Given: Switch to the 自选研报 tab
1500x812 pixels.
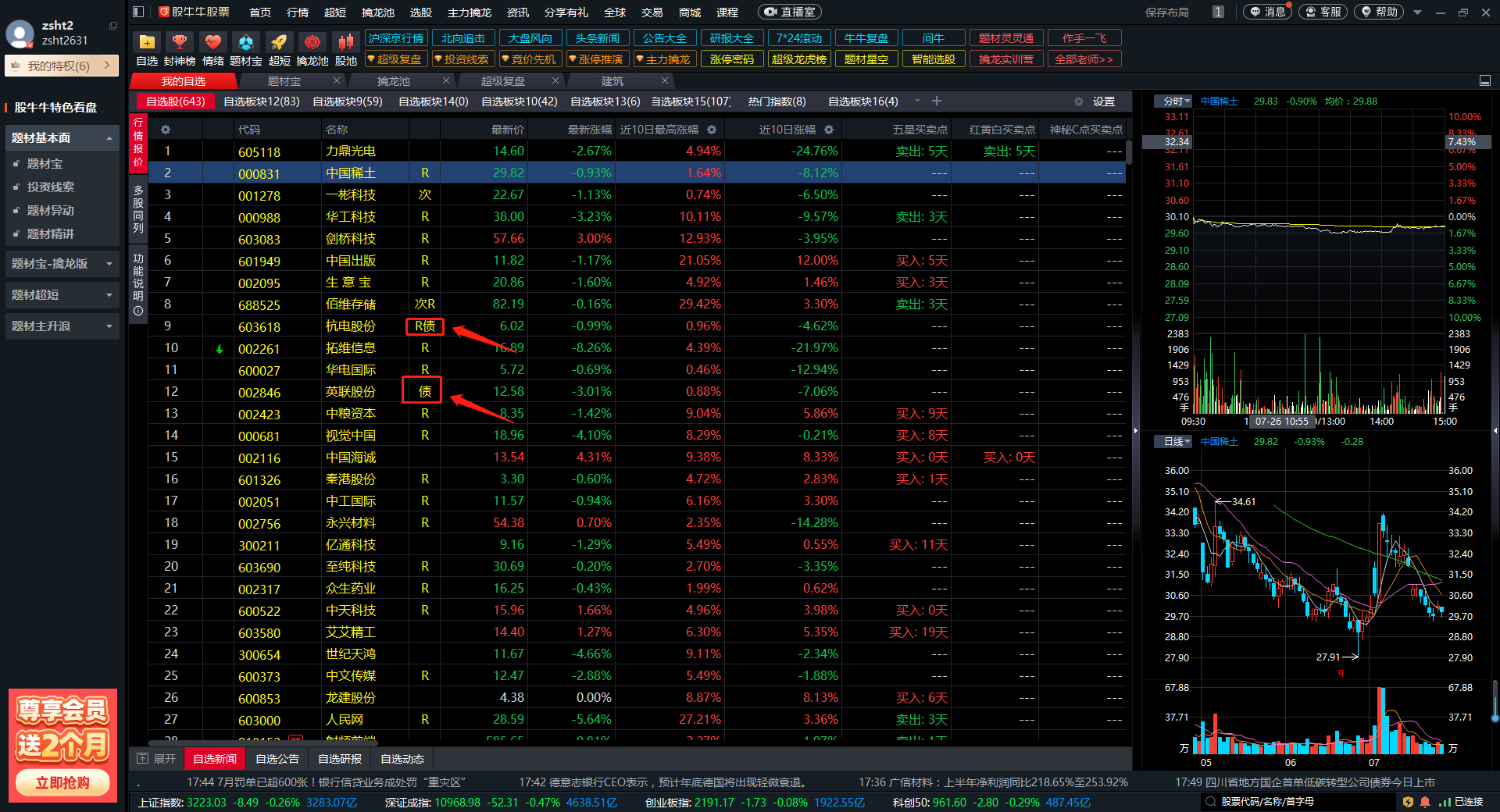Looking at the screenshot, I should click(340, 759).
